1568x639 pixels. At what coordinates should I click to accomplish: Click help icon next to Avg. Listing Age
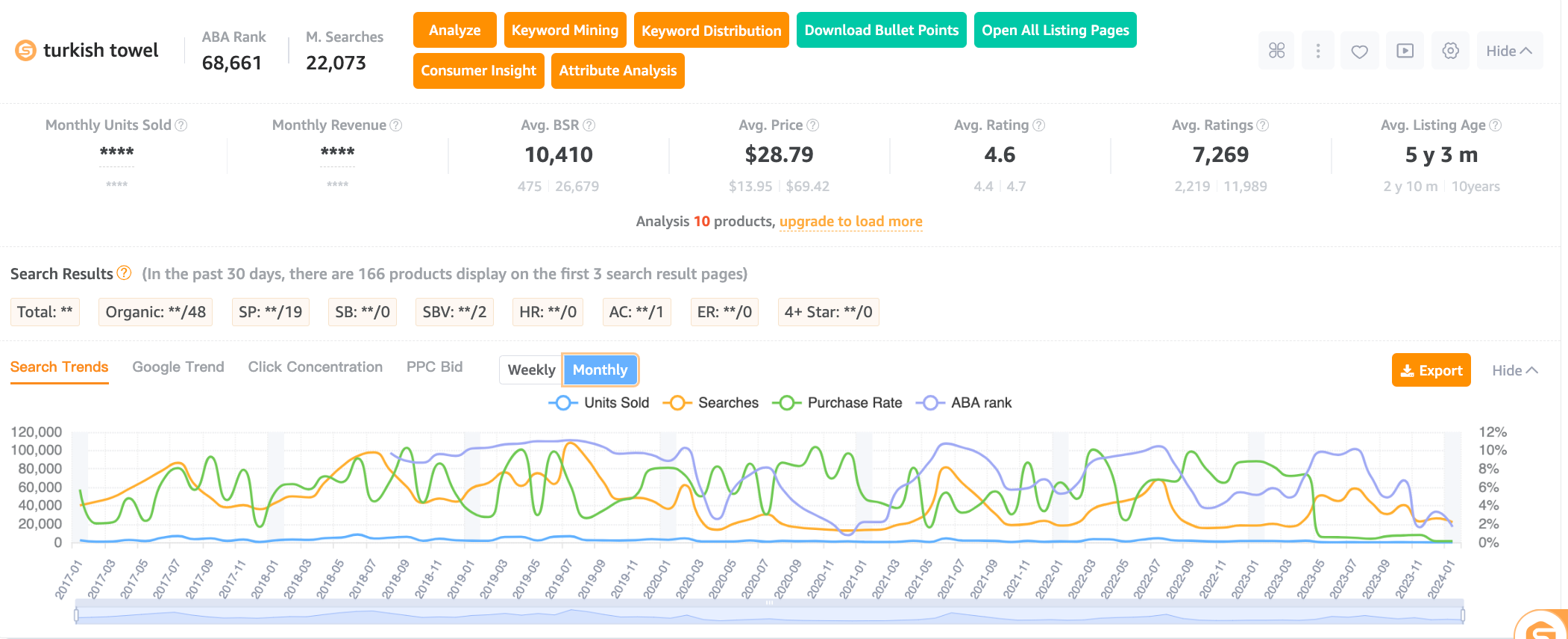point(1496,125)
